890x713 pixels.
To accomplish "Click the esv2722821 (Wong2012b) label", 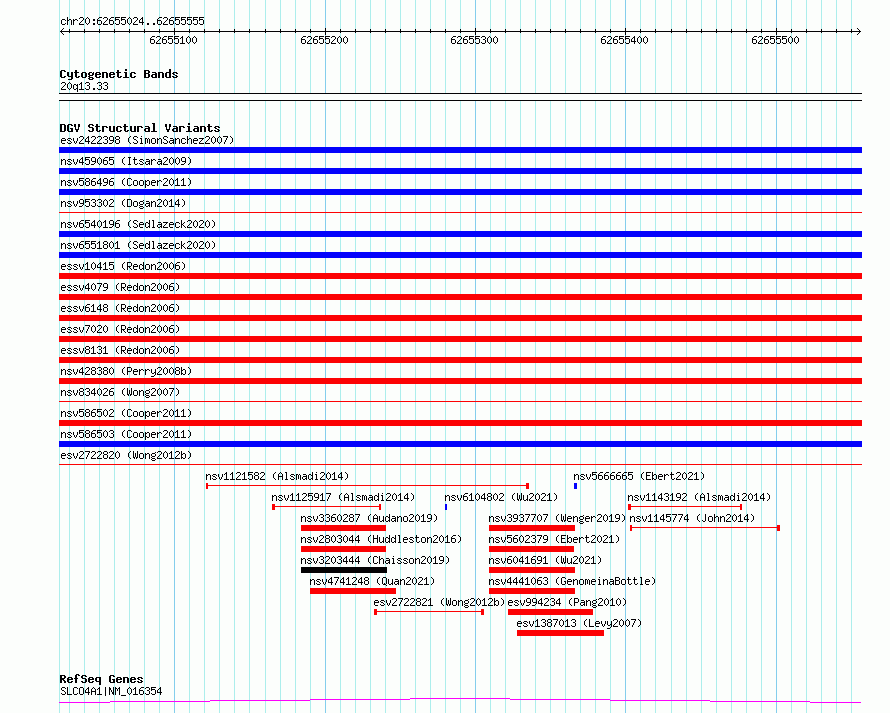I will (439, 602).
